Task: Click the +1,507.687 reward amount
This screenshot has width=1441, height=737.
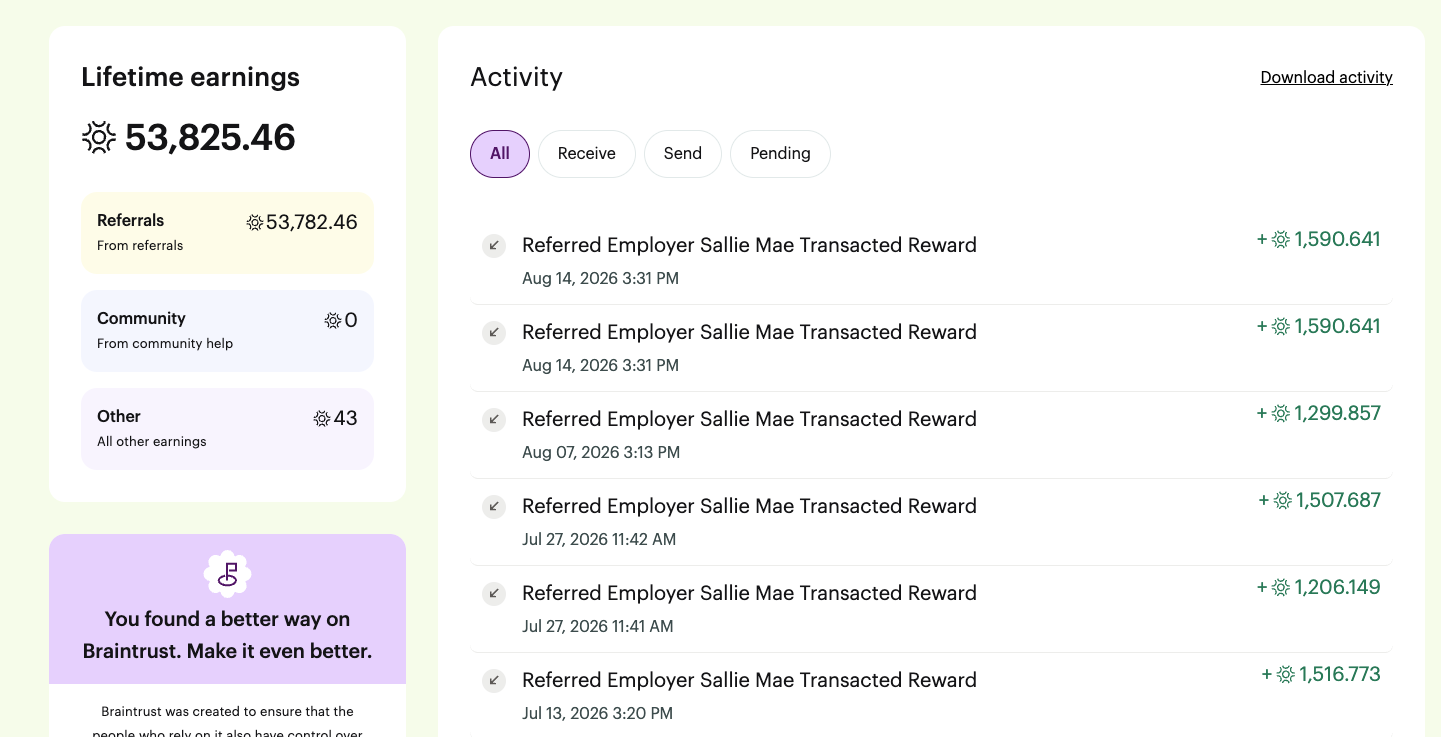Action: pyautogui.click(x=1319, y=500)
